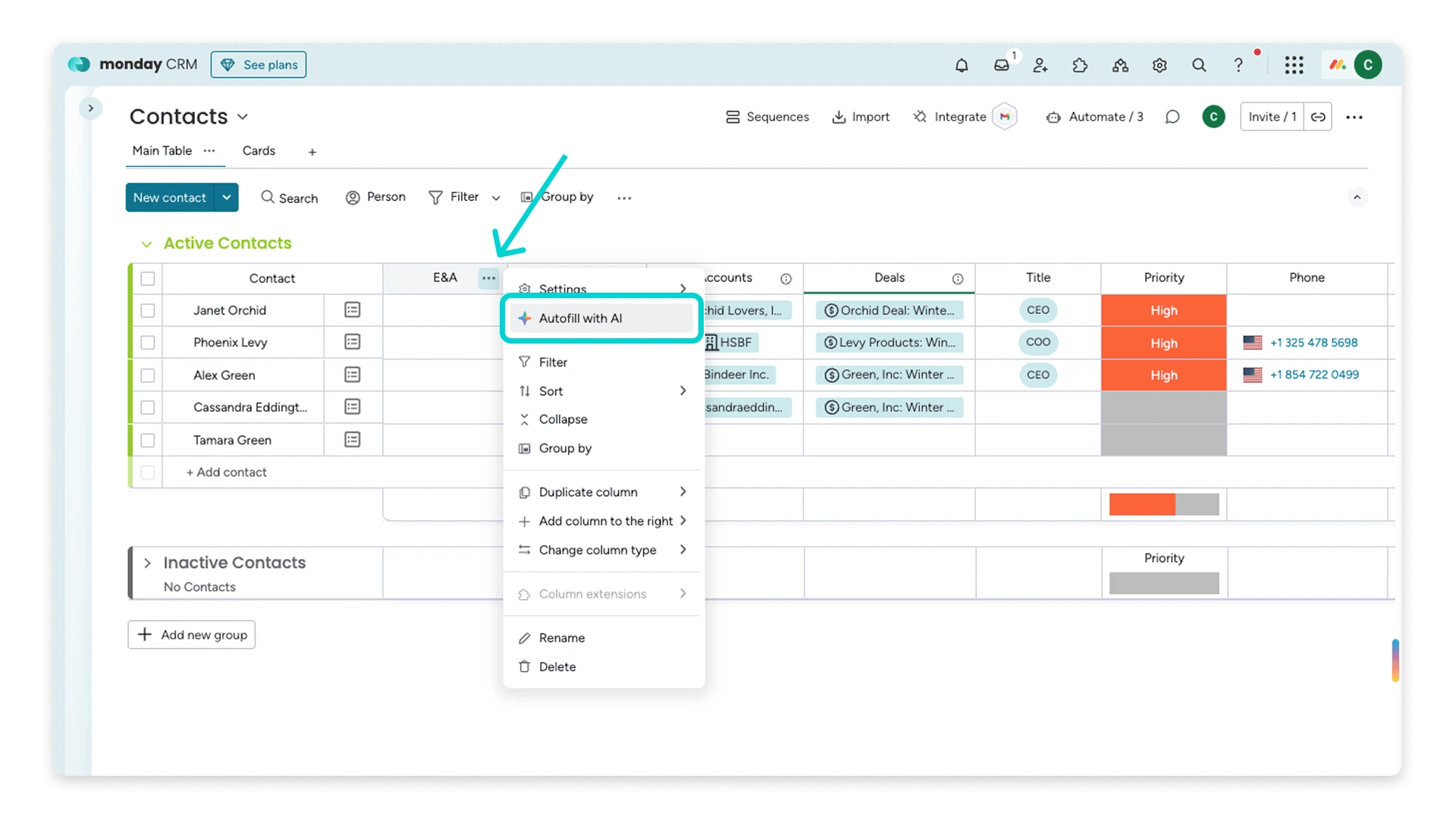Click the magnifier icon in top bar

[1199, 65]
